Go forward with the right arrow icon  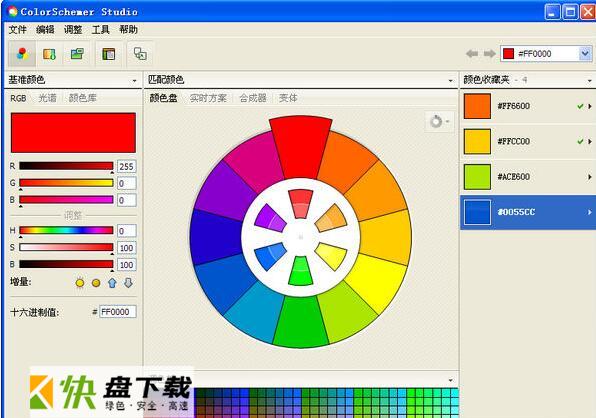point(490,54)
